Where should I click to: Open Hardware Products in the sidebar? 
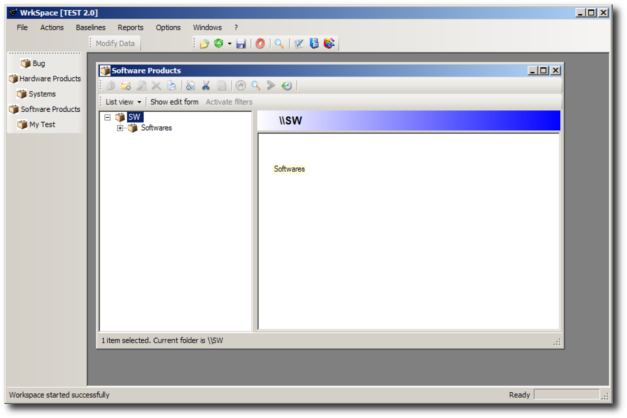[45, 78]
